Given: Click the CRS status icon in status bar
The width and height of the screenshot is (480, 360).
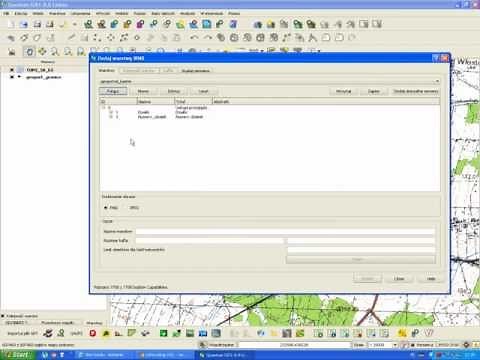Looking at the screenshot, I should (466, 345).
